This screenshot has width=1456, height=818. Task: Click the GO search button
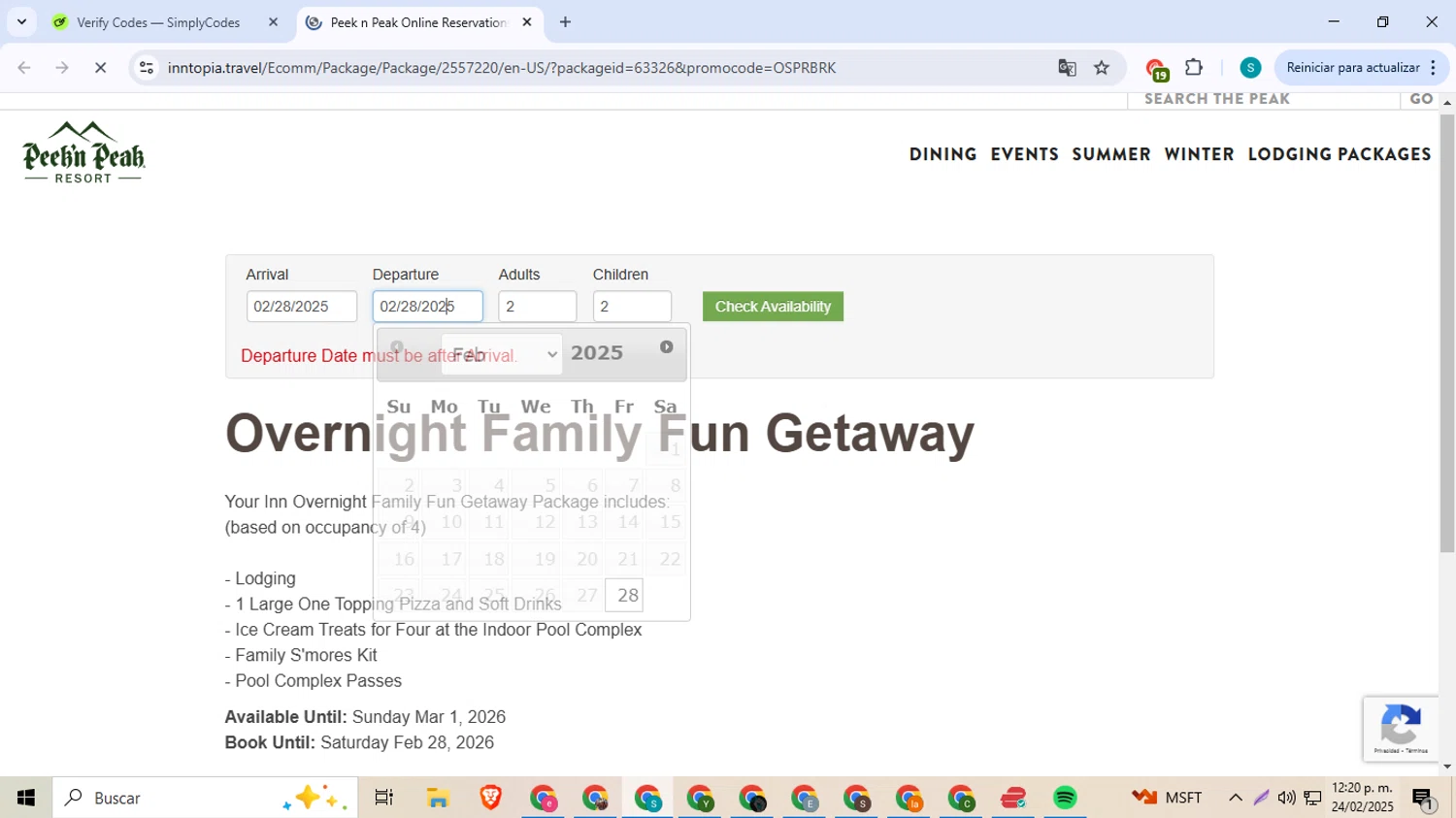1421,99
